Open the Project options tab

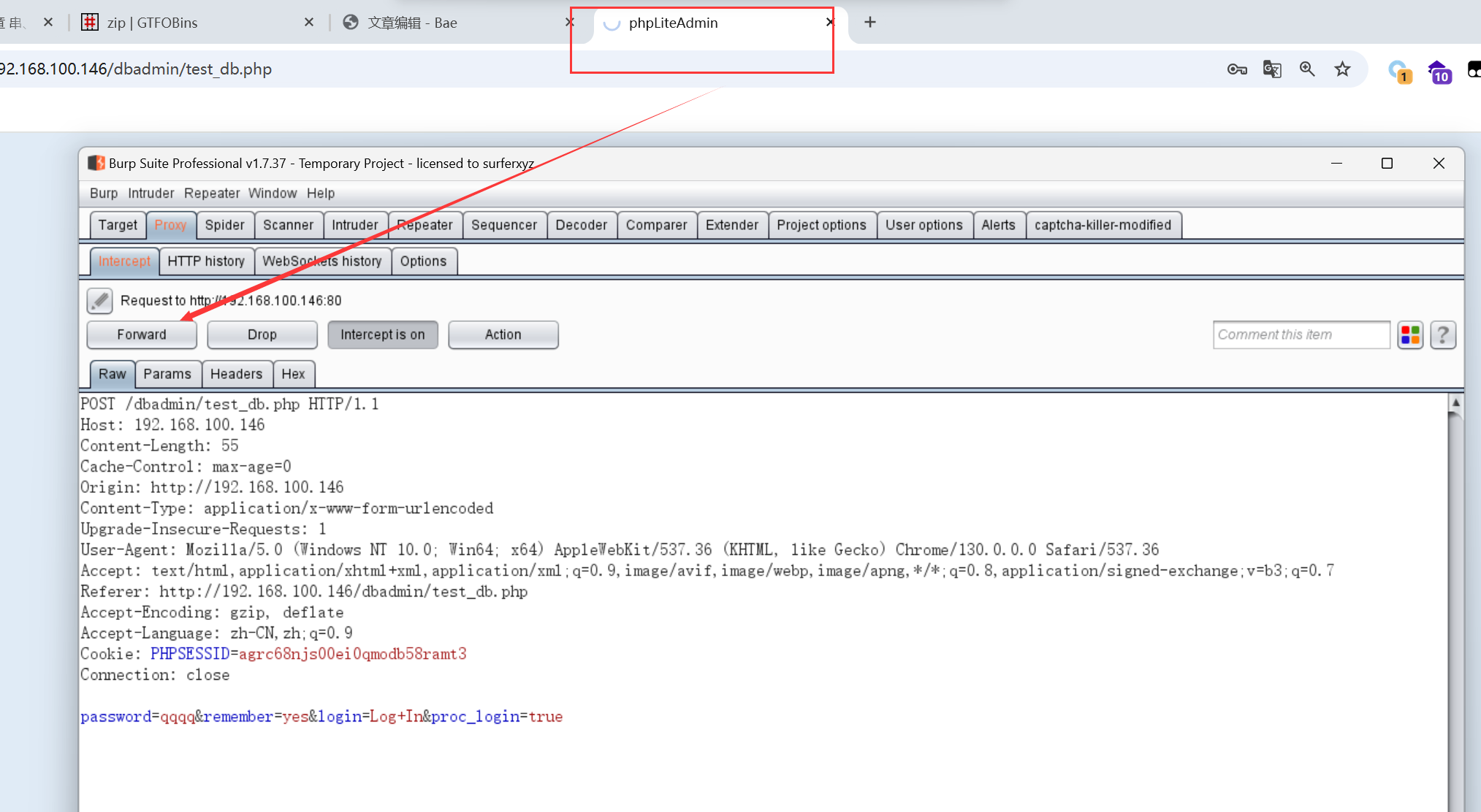point(821,225)
